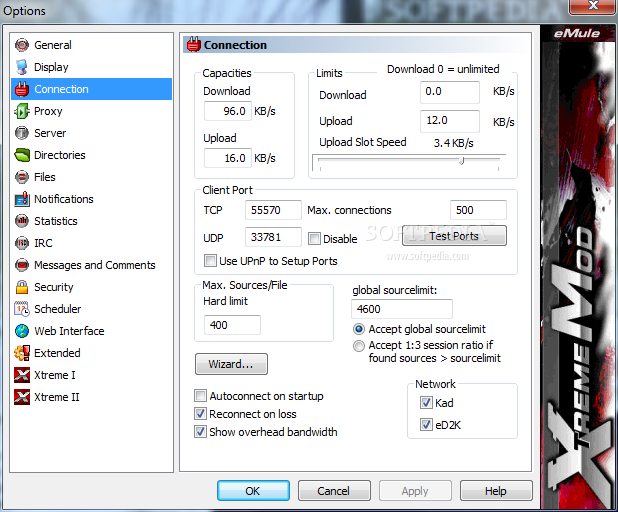Uncheck Reconnect on loss

coord(200,413)
